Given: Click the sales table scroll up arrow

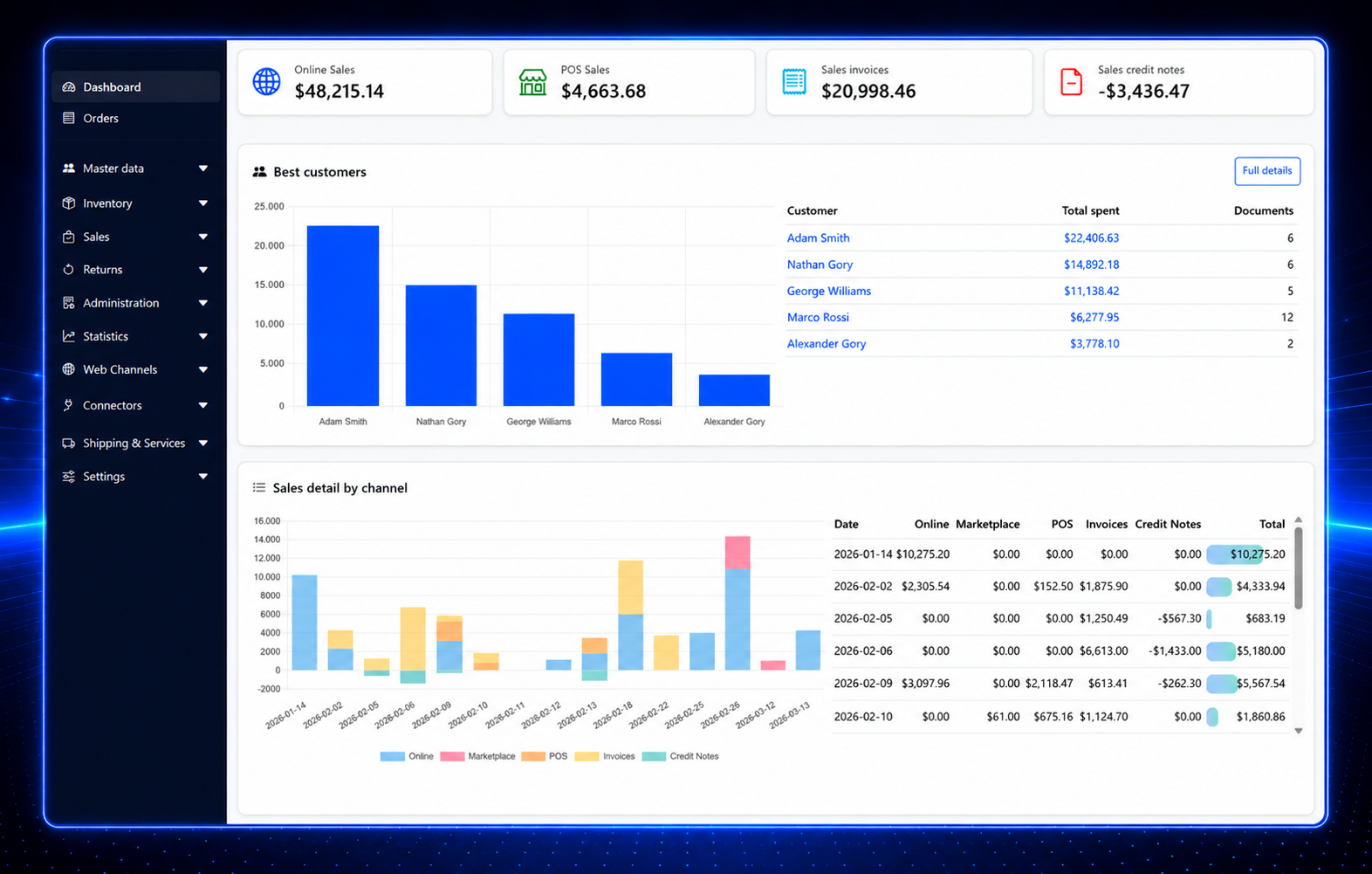Looking at the screenshot, I should (x=1298, y=520).
